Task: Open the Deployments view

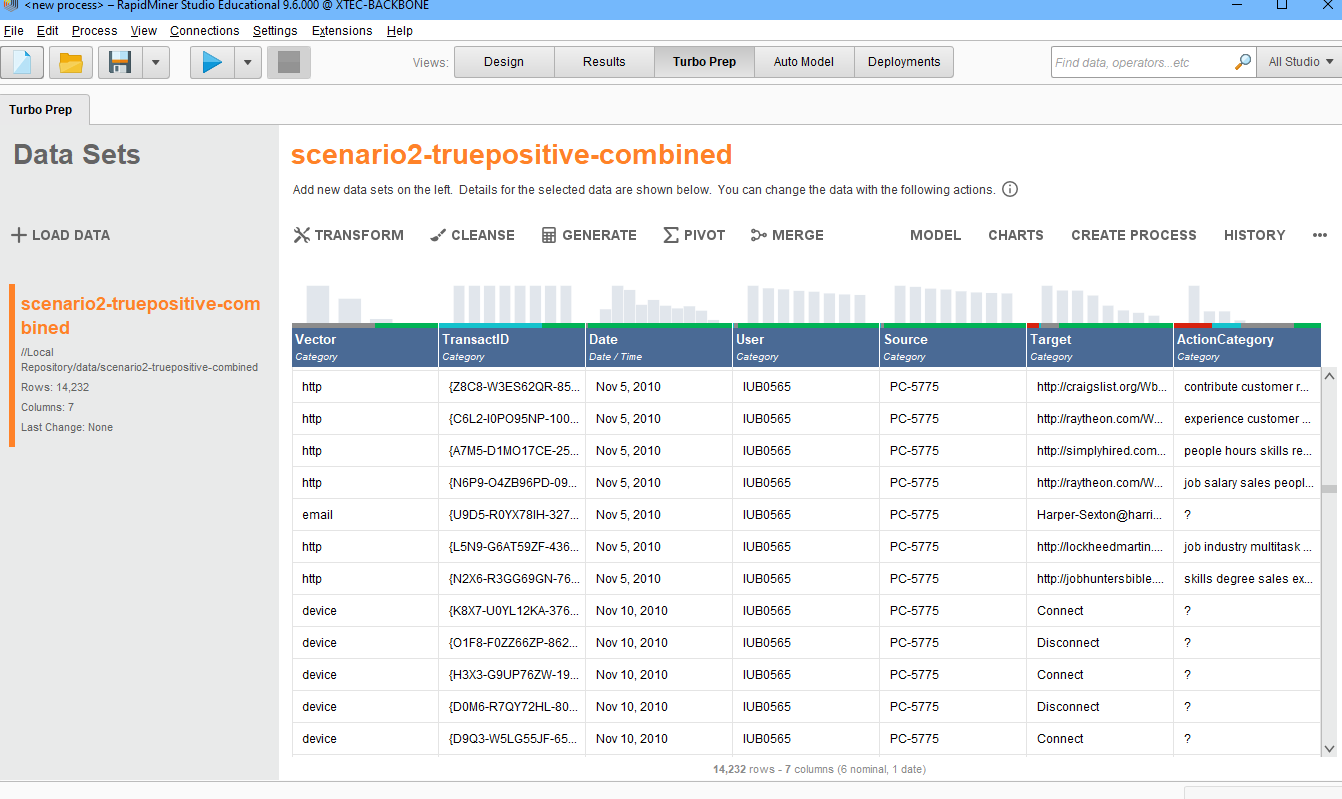Action: (x=904, y=62)
